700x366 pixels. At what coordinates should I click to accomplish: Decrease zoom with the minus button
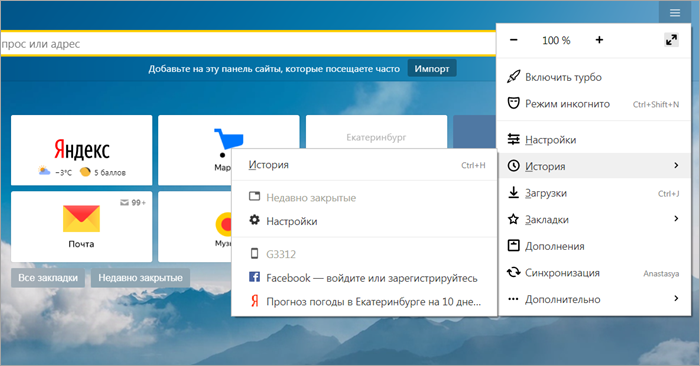(514, 40)
